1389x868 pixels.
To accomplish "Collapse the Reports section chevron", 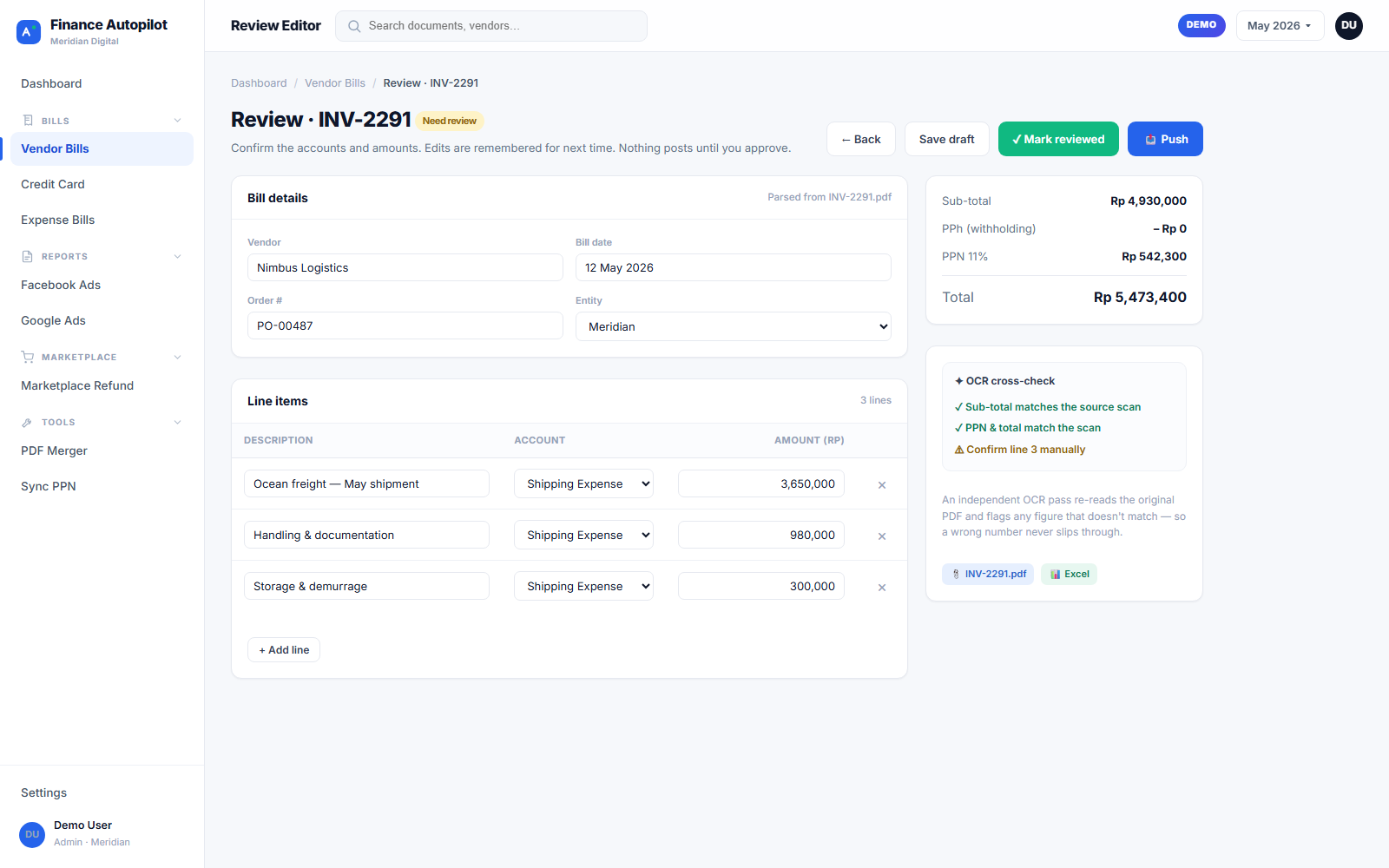I will (177, 256).
